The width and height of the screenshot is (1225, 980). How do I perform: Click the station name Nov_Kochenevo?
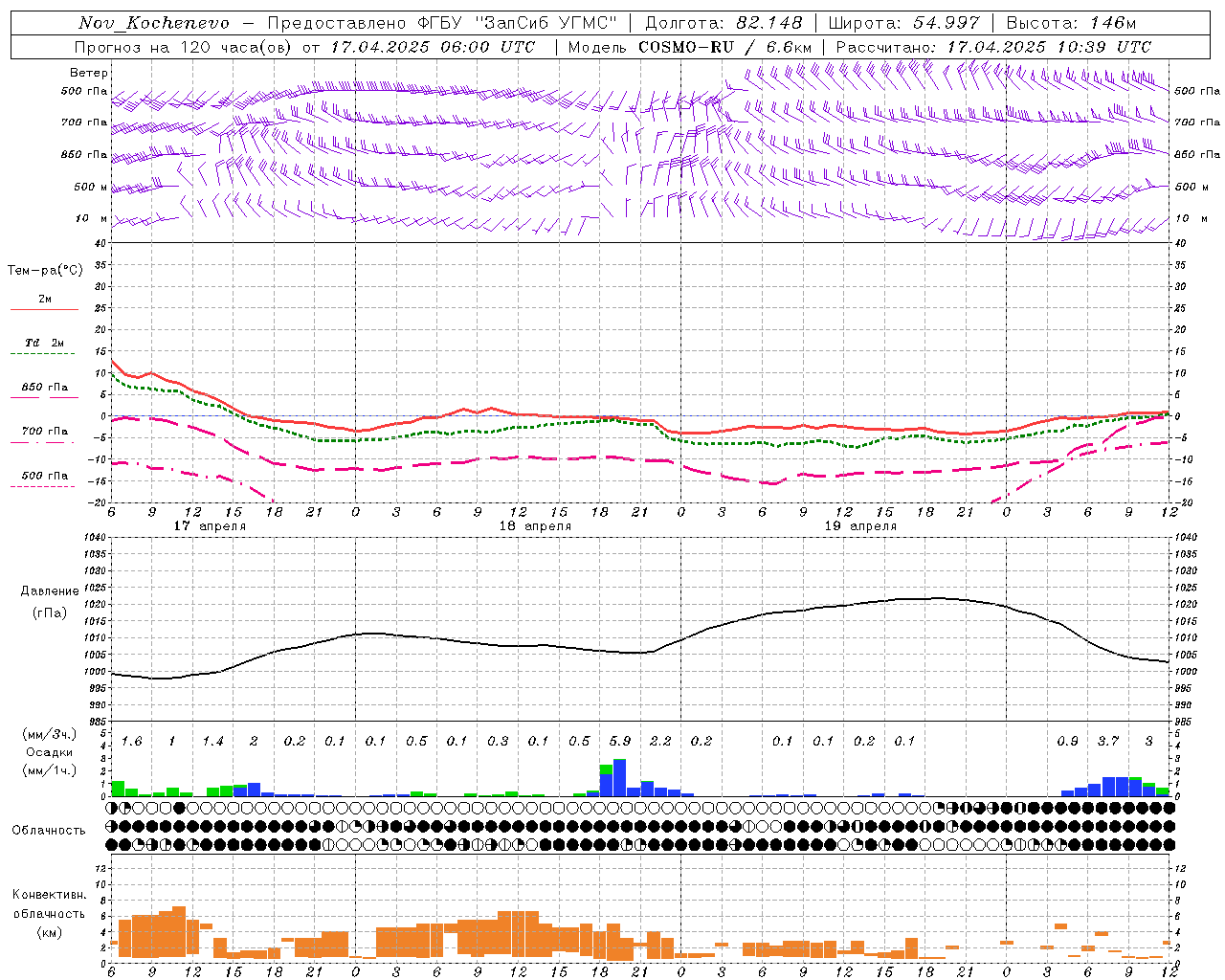pyautogui.click(x=154, y=23)
